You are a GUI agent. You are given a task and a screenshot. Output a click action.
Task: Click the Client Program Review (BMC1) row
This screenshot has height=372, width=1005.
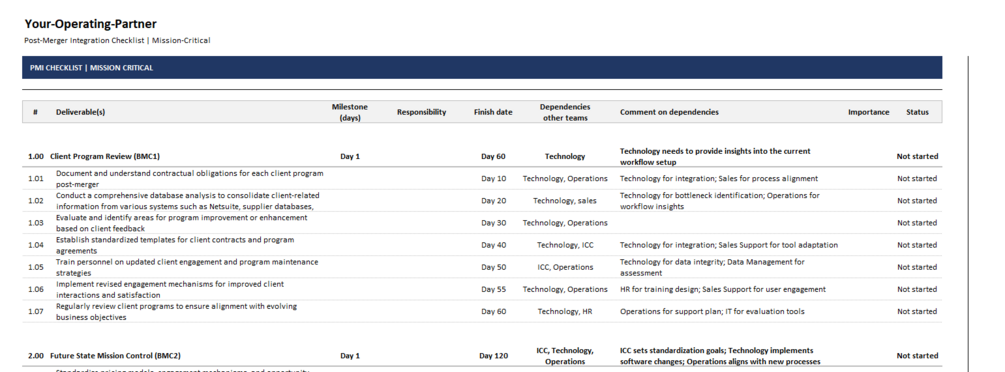482,156
